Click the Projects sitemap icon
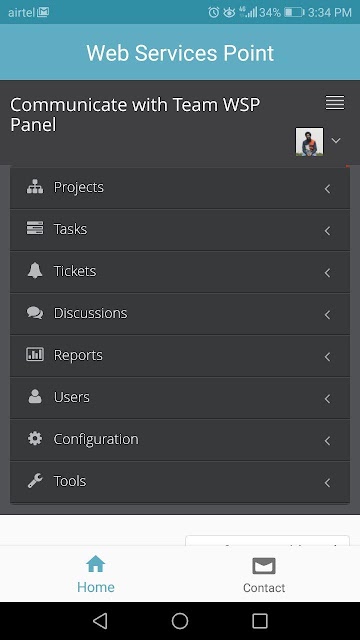The width and height of the screenshot is (360, 640). [x=35, y=187]
